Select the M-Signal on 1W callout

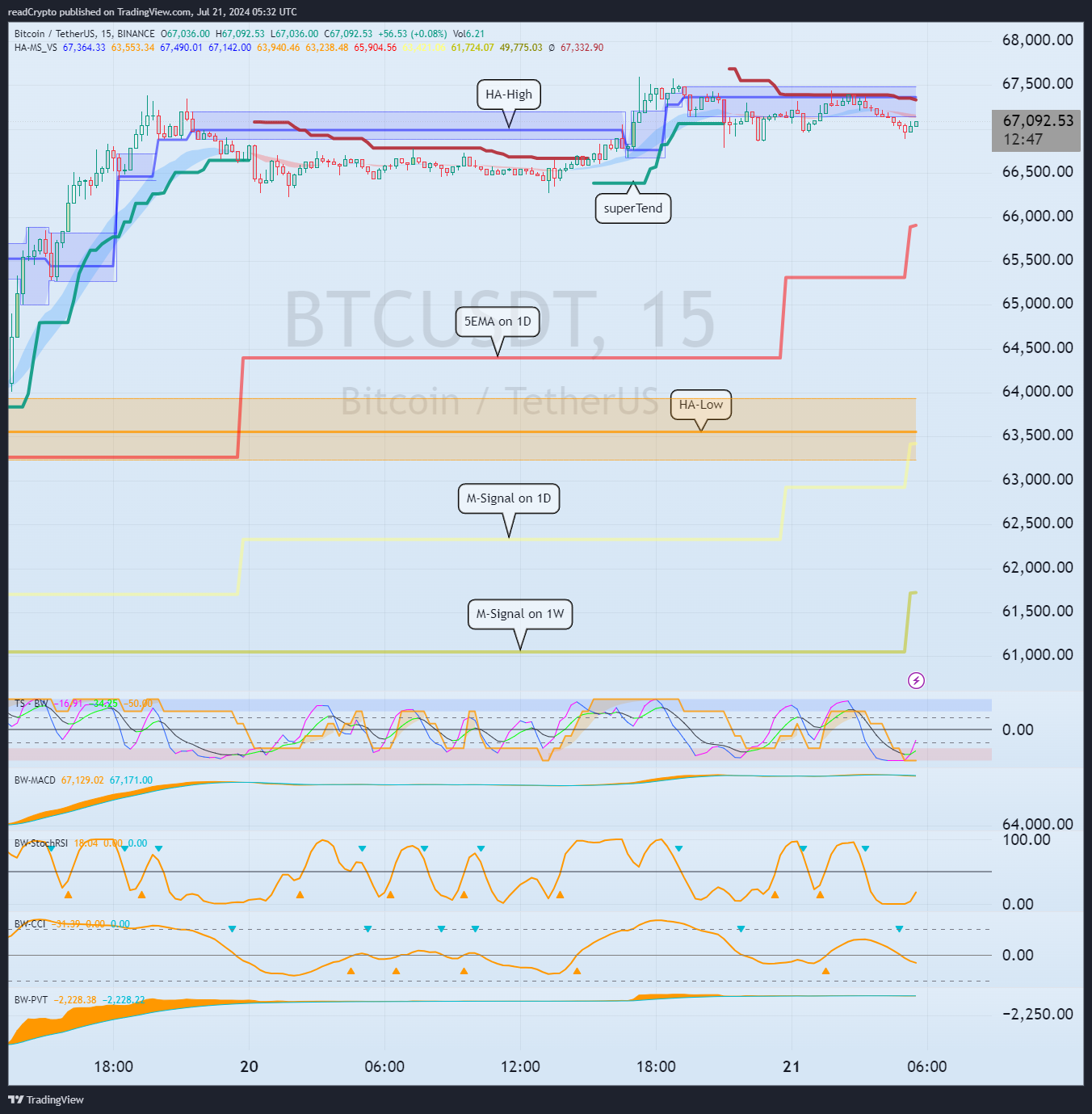(x=520, y=614)
